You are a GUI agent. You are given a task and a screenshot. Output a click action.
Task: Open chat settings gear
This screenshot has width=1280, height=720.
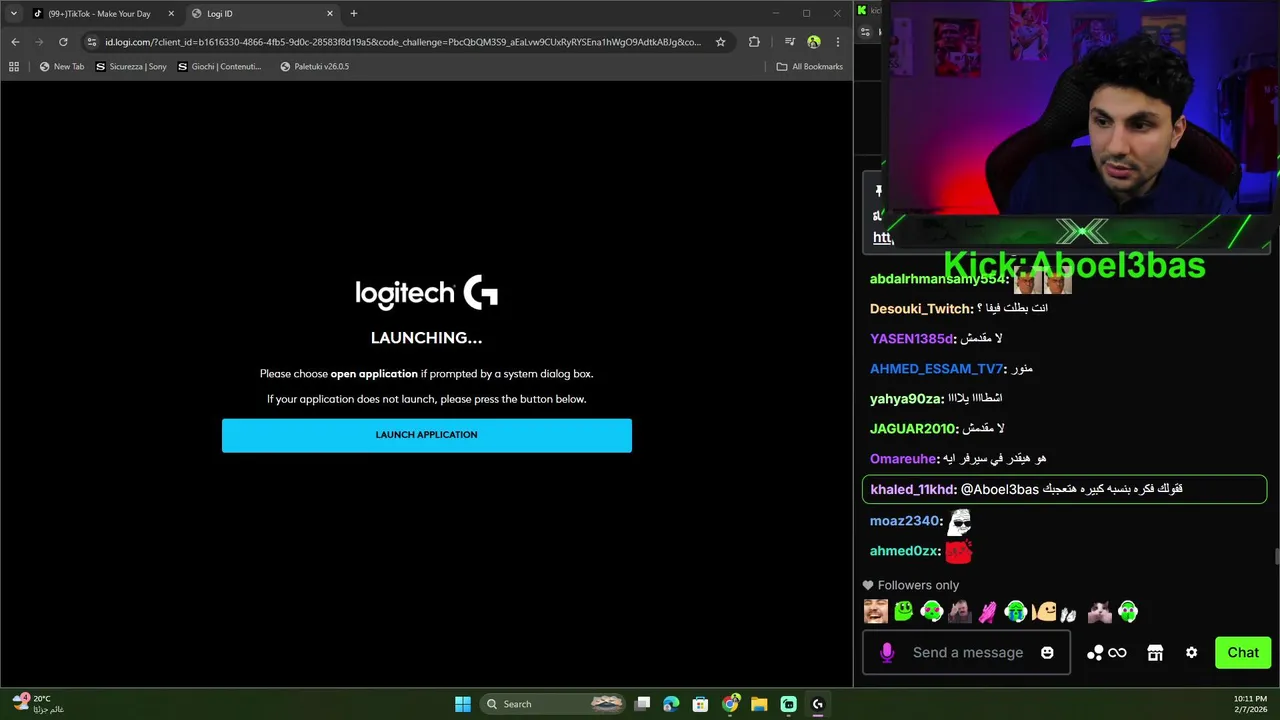1191,653
